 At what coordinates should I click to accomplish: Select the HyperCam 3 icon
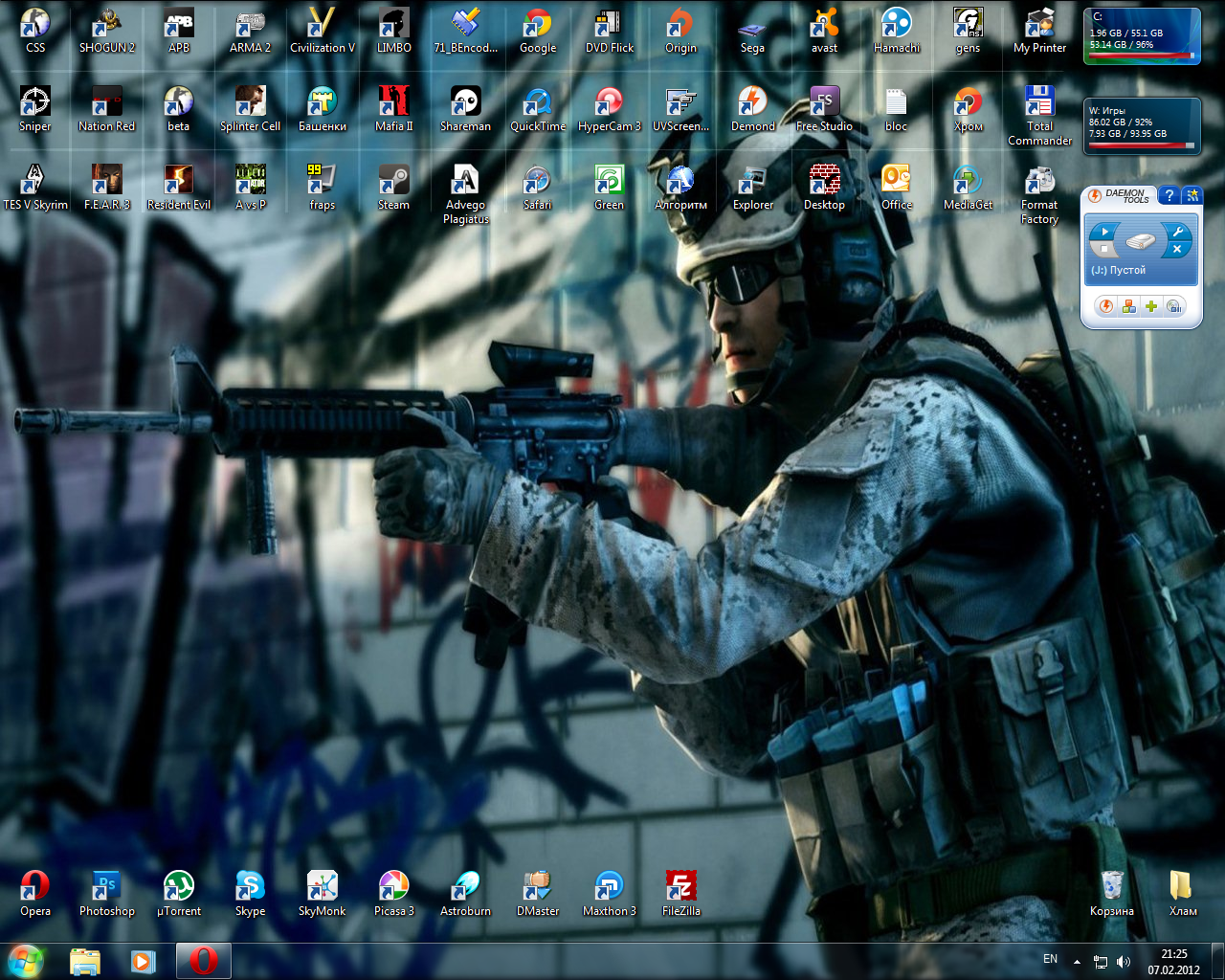coord(610,109)
